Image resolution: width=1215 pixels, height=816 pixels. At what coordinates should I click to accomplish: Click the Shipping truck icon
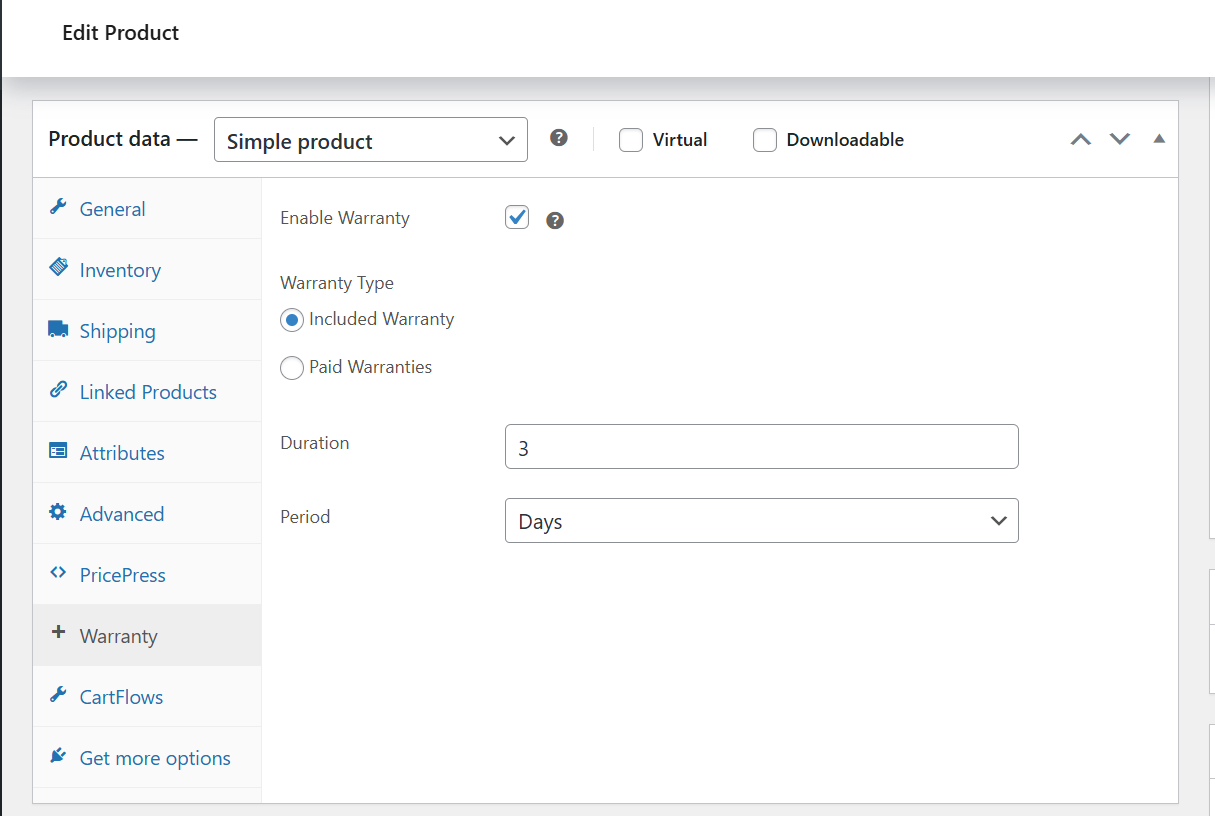click(58, 330)
